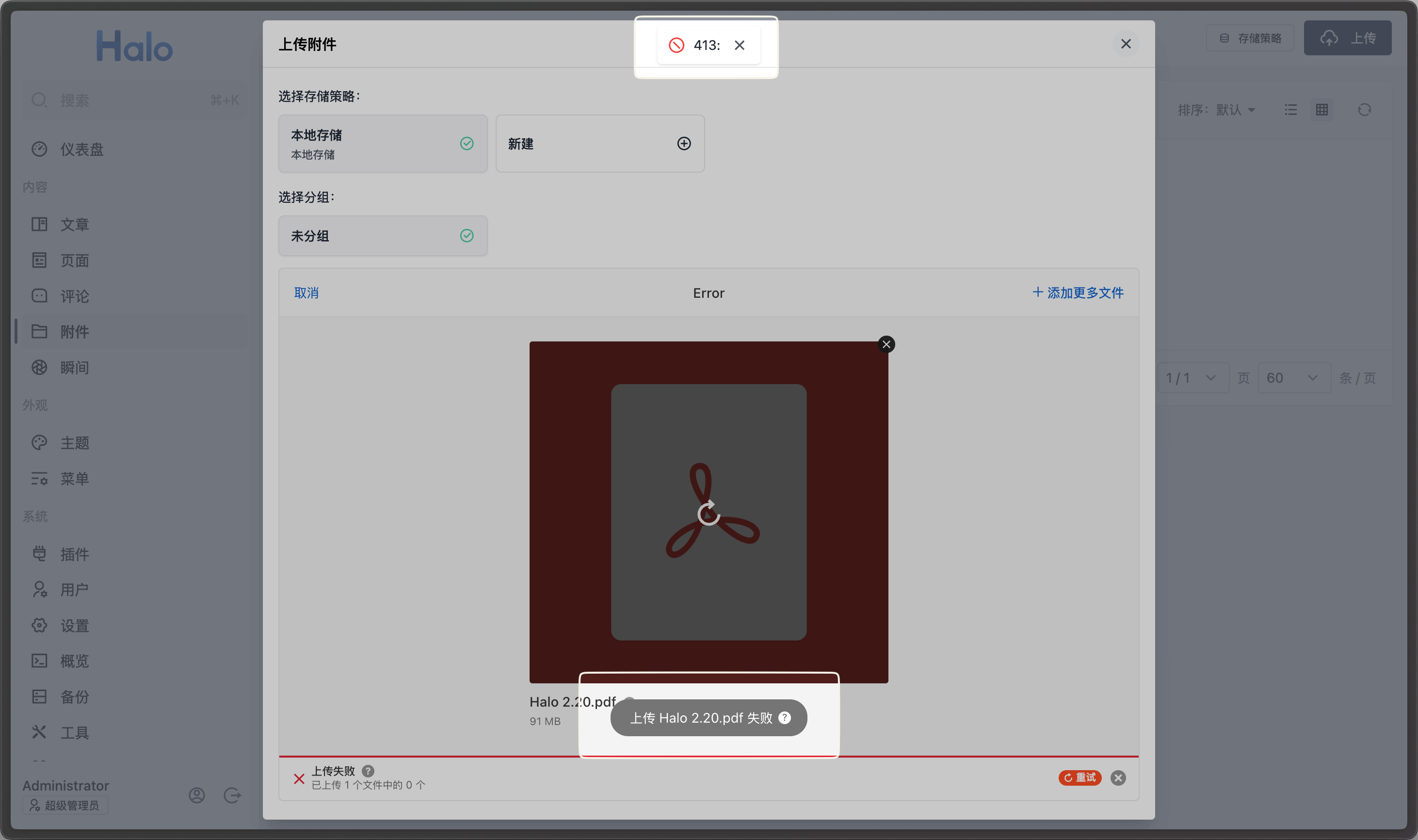Switch to list view icon
Viewport: 1418px width, 840px height.
(x=1290, y=110)
